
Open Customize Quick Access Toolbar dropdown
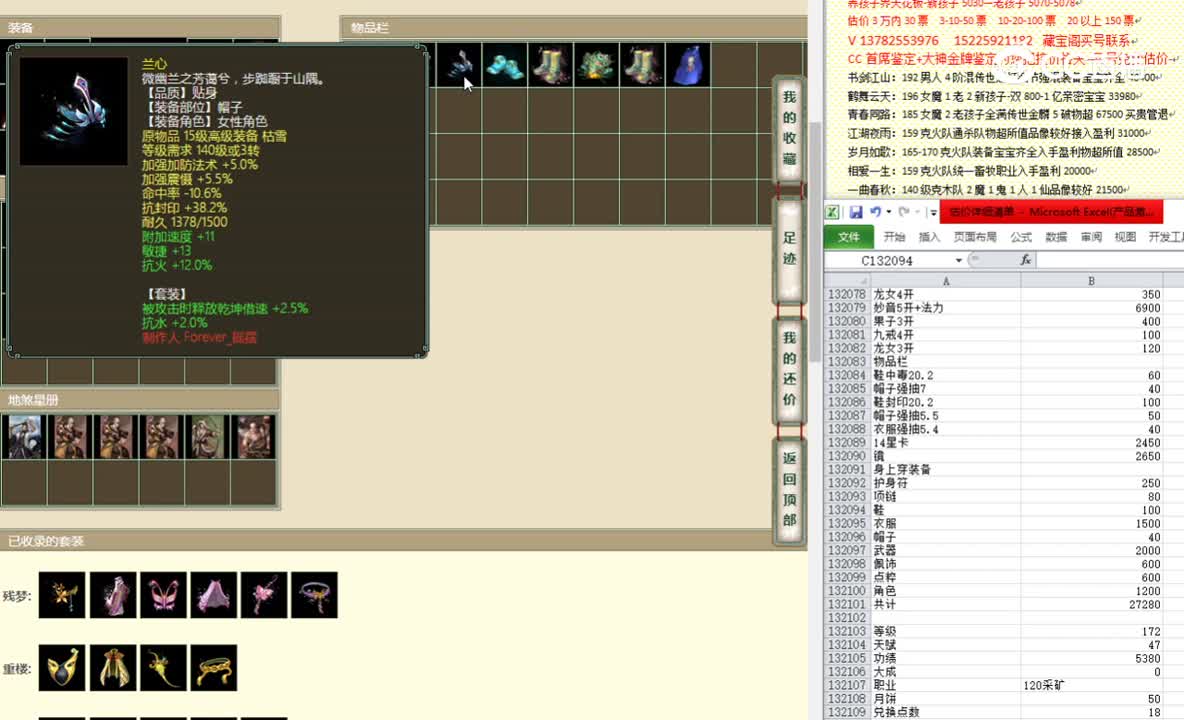pos(934,213)
